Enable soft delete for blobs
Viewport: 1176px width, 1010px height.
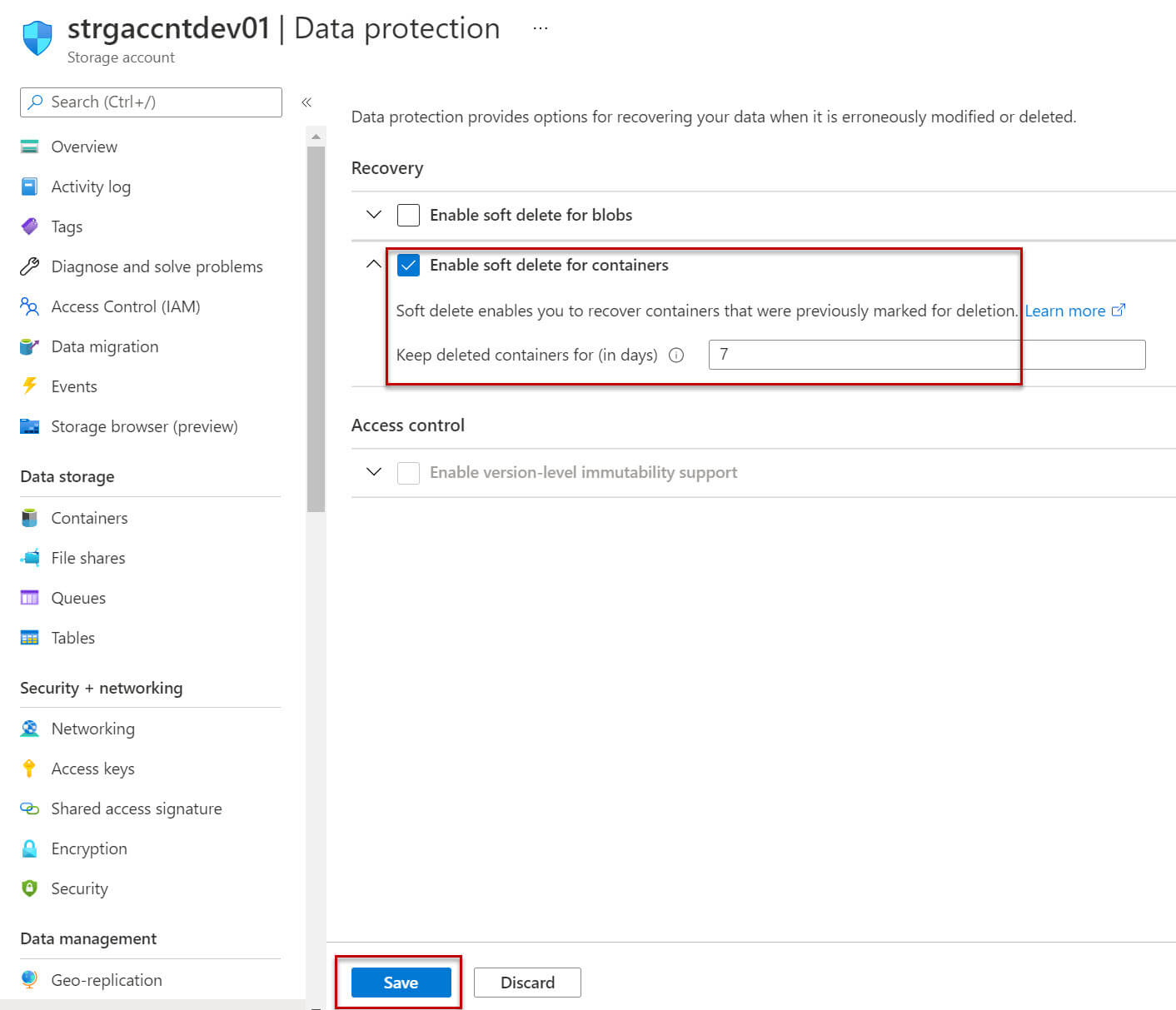coord(408,215)
